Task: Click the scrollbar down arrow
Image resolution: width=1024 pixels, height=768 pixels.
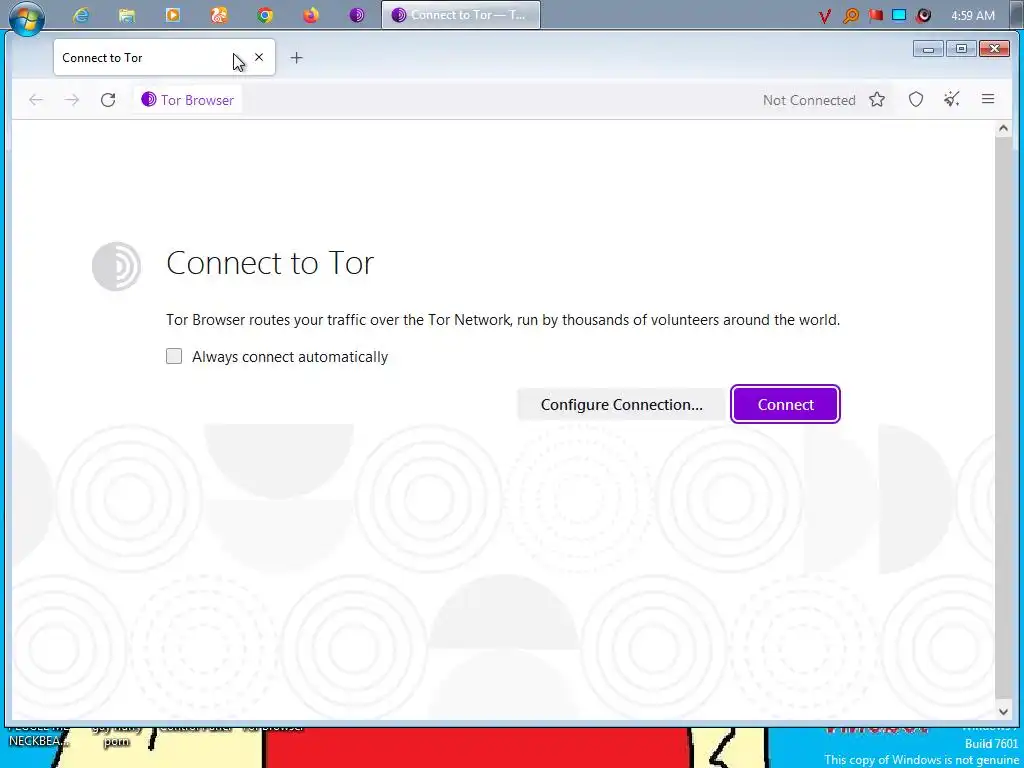Action: tap(1002, 712)
